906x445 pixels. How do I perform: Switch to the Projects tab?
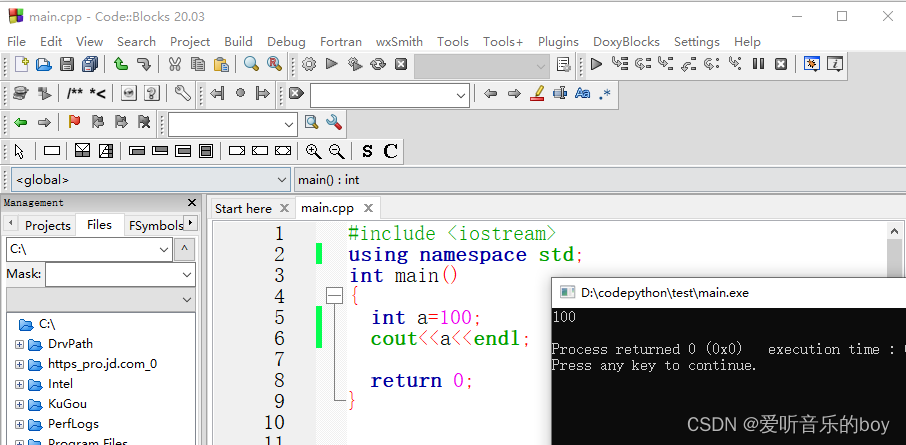click(x=48, y=225)
